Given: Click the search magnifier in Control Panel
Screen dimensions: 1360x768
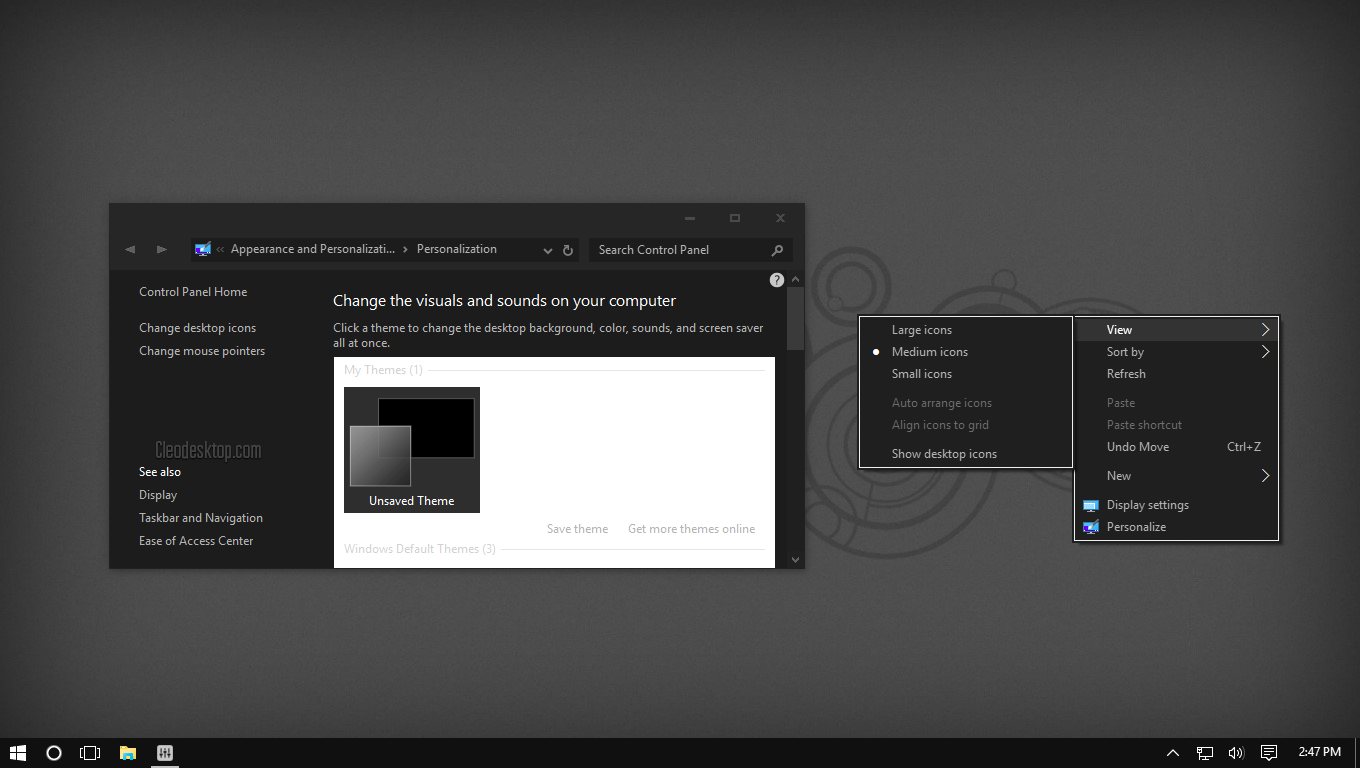Looking at the screenshot, I should click(x=777, y=250).
